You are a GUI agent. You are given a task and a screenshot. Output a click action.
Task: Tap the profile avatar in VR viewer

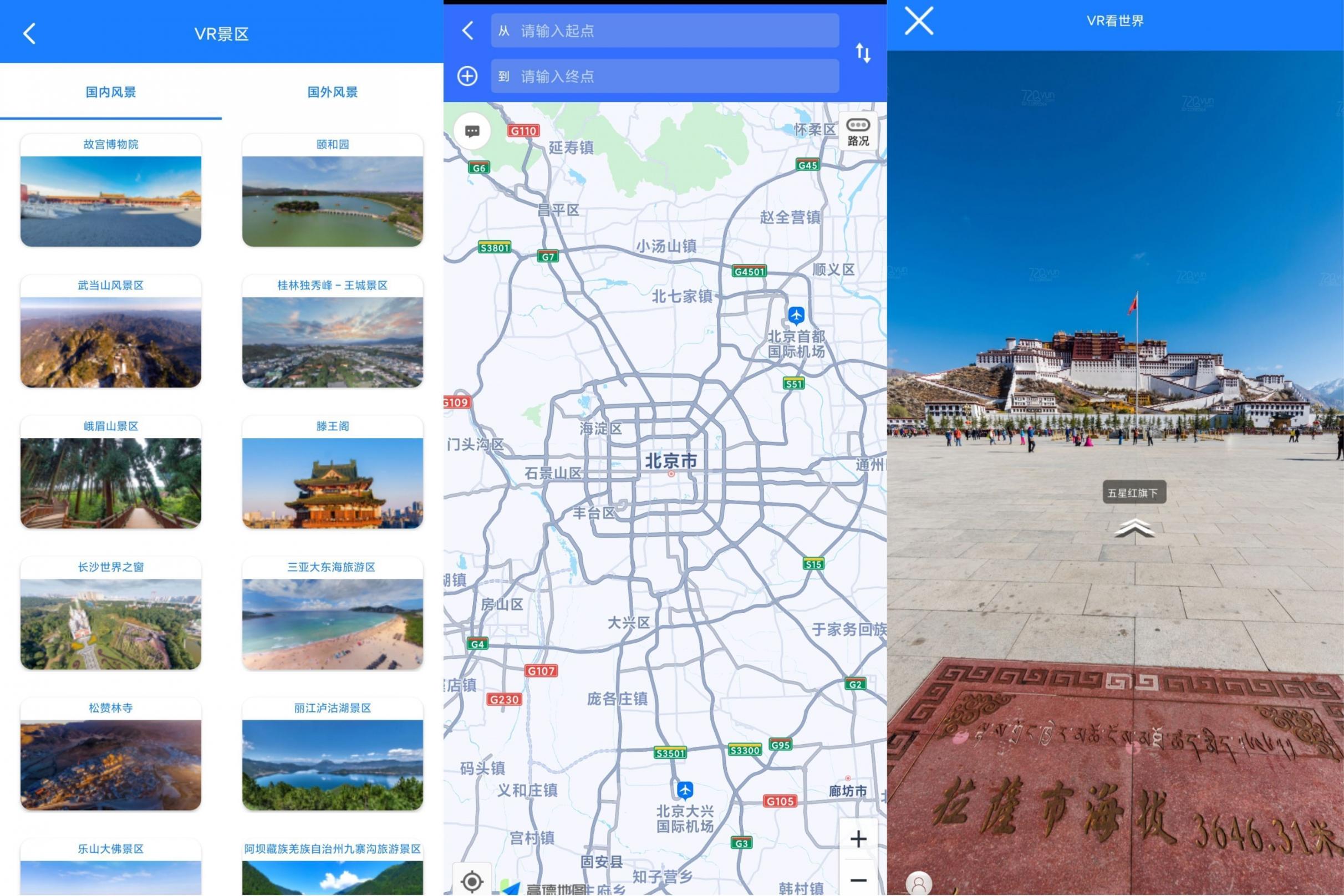[x=918, y=884]
